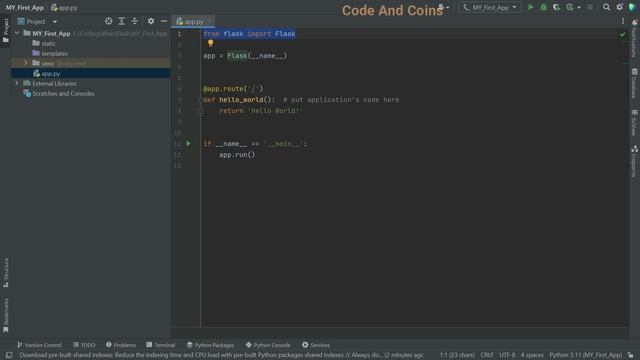Viewport: 640px width, 360px height.
Task: Open the Python Console tool window
Action: click(x=268, y=345)
